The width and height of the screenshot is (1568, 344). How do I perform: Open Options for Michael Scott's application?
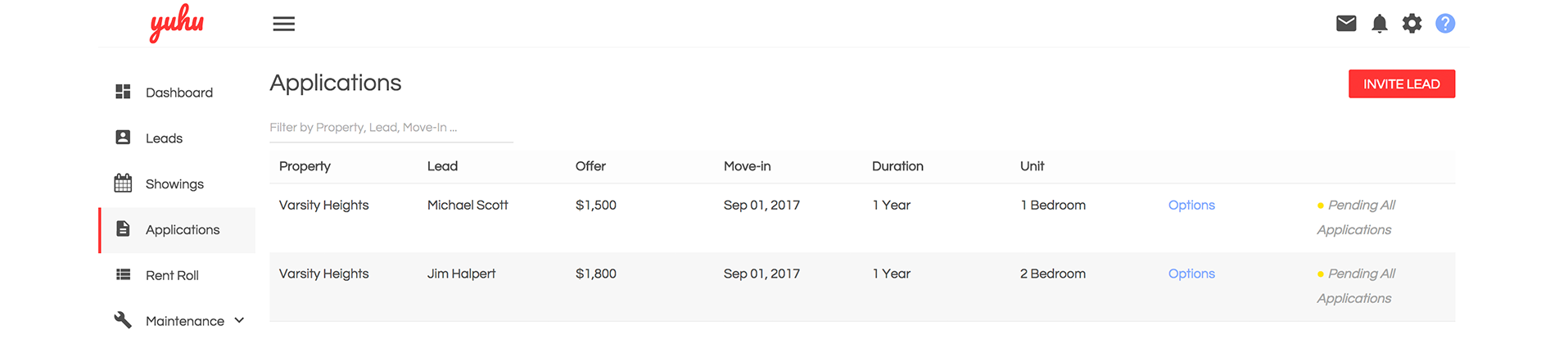coord(1191,206)
